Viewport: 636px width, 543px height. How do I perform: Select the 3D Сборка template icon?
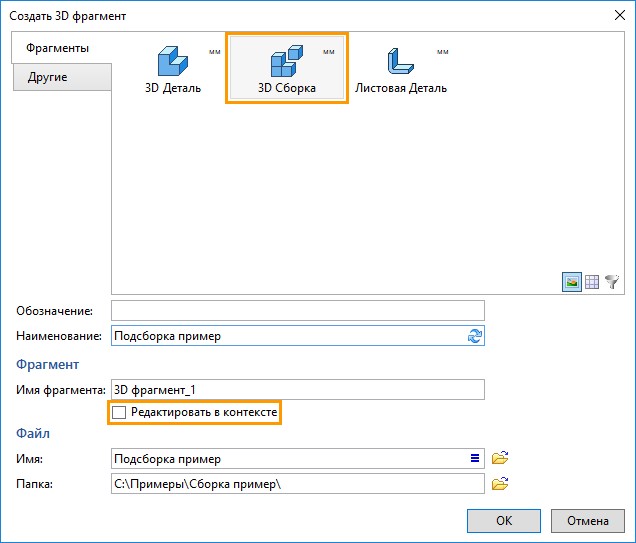click(x=287, y=61)
